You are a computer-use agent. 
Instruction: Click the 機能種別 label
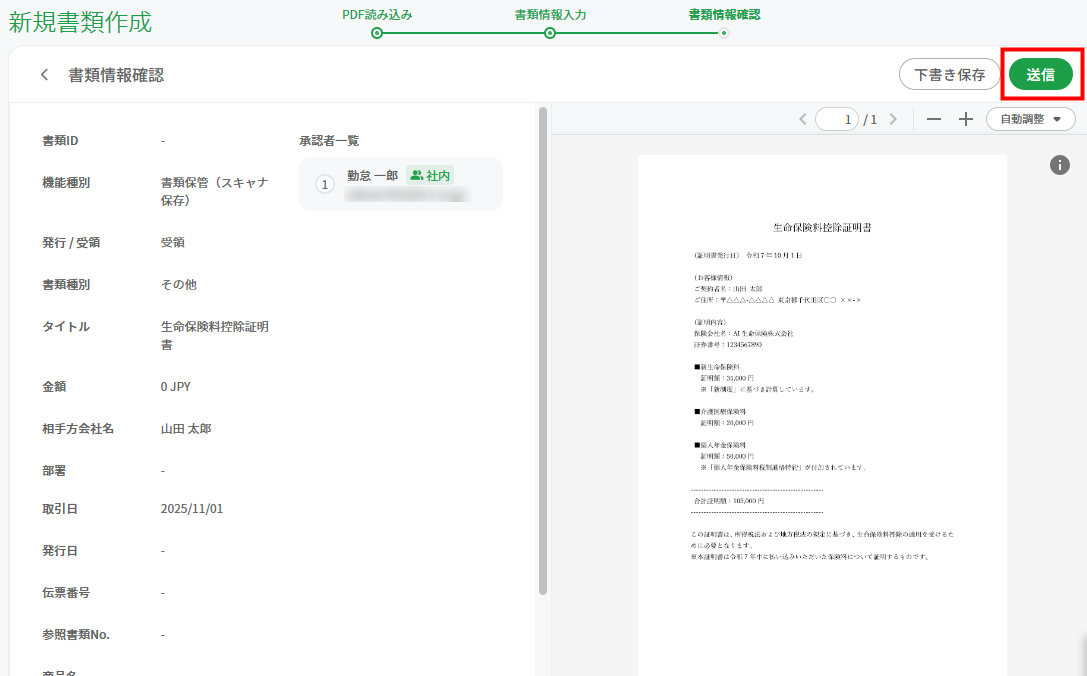pos(66,183)
